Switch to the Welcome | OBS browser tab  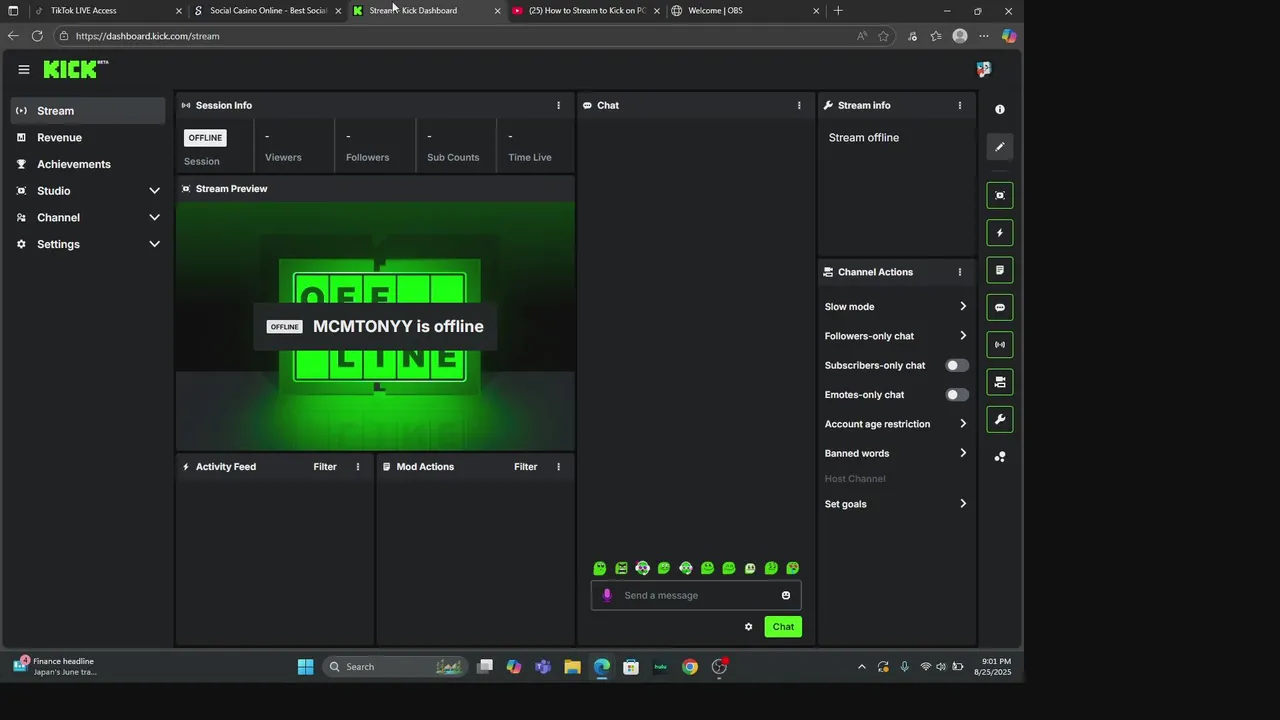tap(745, 11)
